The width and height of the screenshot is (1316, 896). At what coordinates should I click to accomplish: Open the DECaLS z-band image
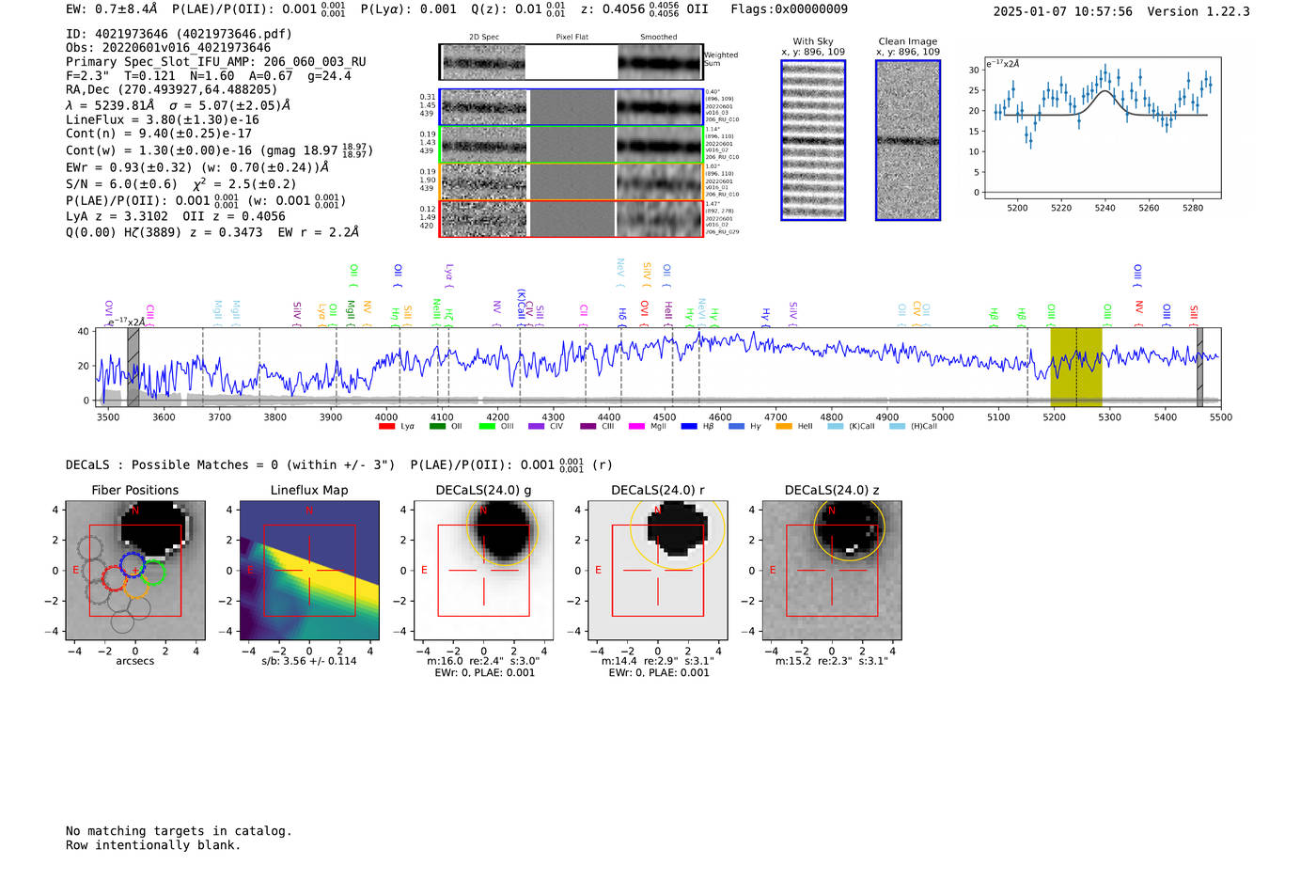(832, 571)
